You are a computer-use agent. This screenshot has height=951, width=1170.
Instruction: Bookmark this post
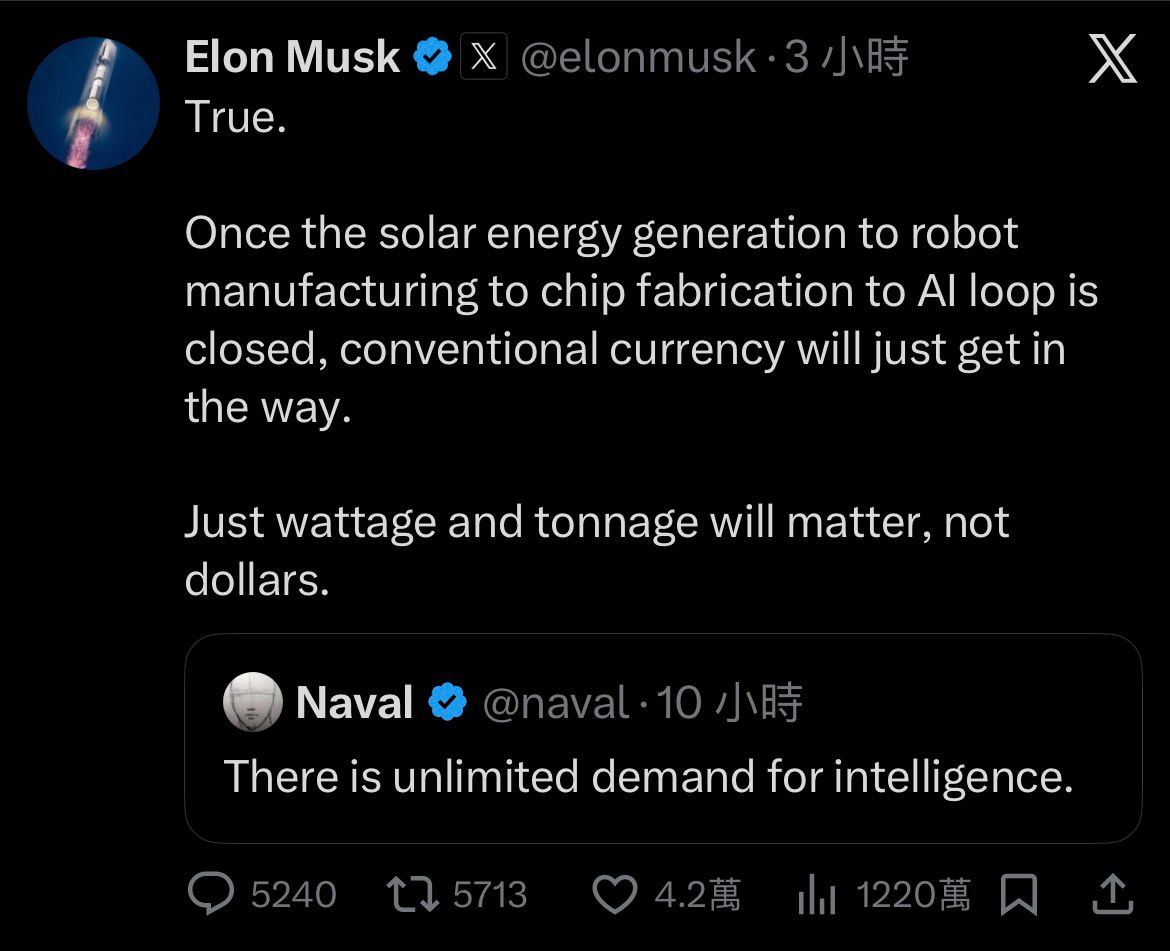[1019, 894]
